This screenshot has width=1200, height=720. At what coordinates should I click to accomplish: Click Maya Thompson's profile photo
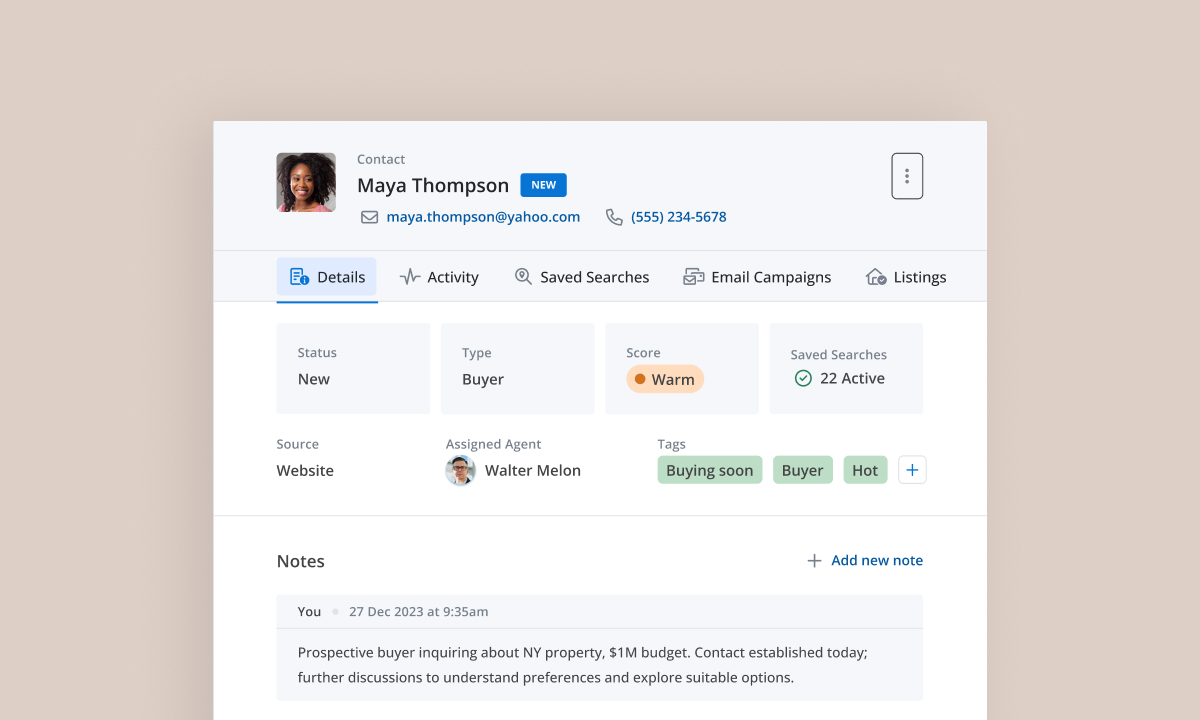306,182
